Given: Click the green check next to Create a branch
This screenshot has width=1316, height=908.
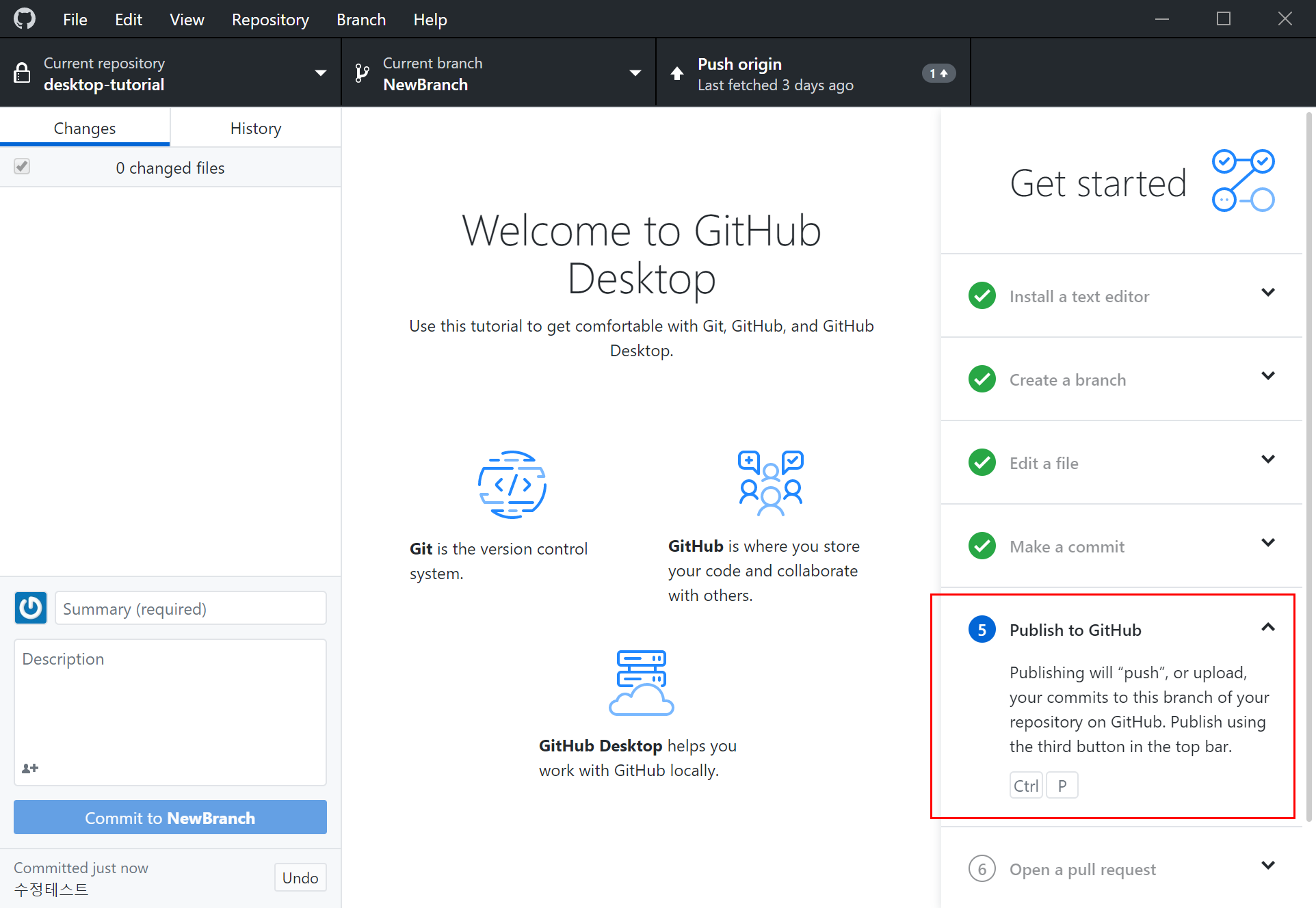Looking at the screenshot, I should point(982,379).
